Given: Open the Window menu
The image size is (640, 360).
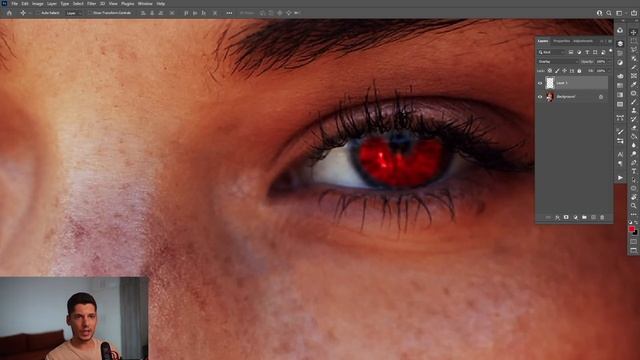Looking at the screenshot, I should click(145, 4).
